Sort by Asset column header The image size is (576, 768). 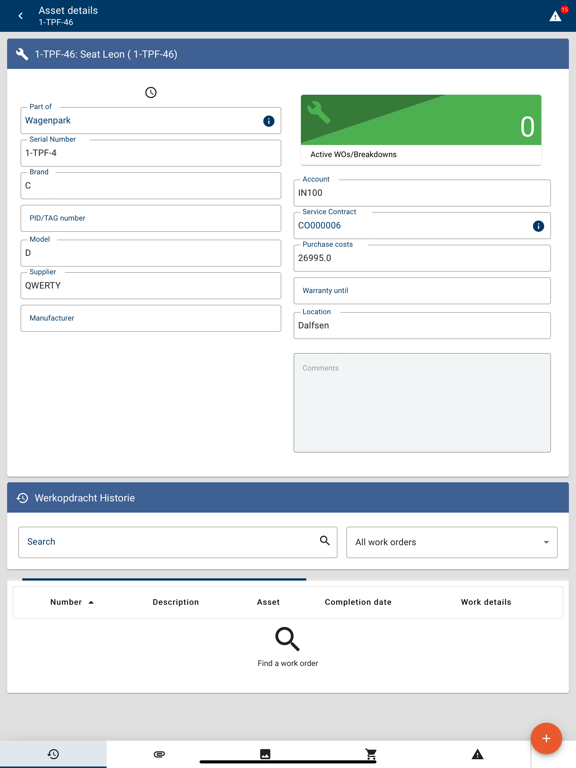pyautogui.click(x=268, y=602)
